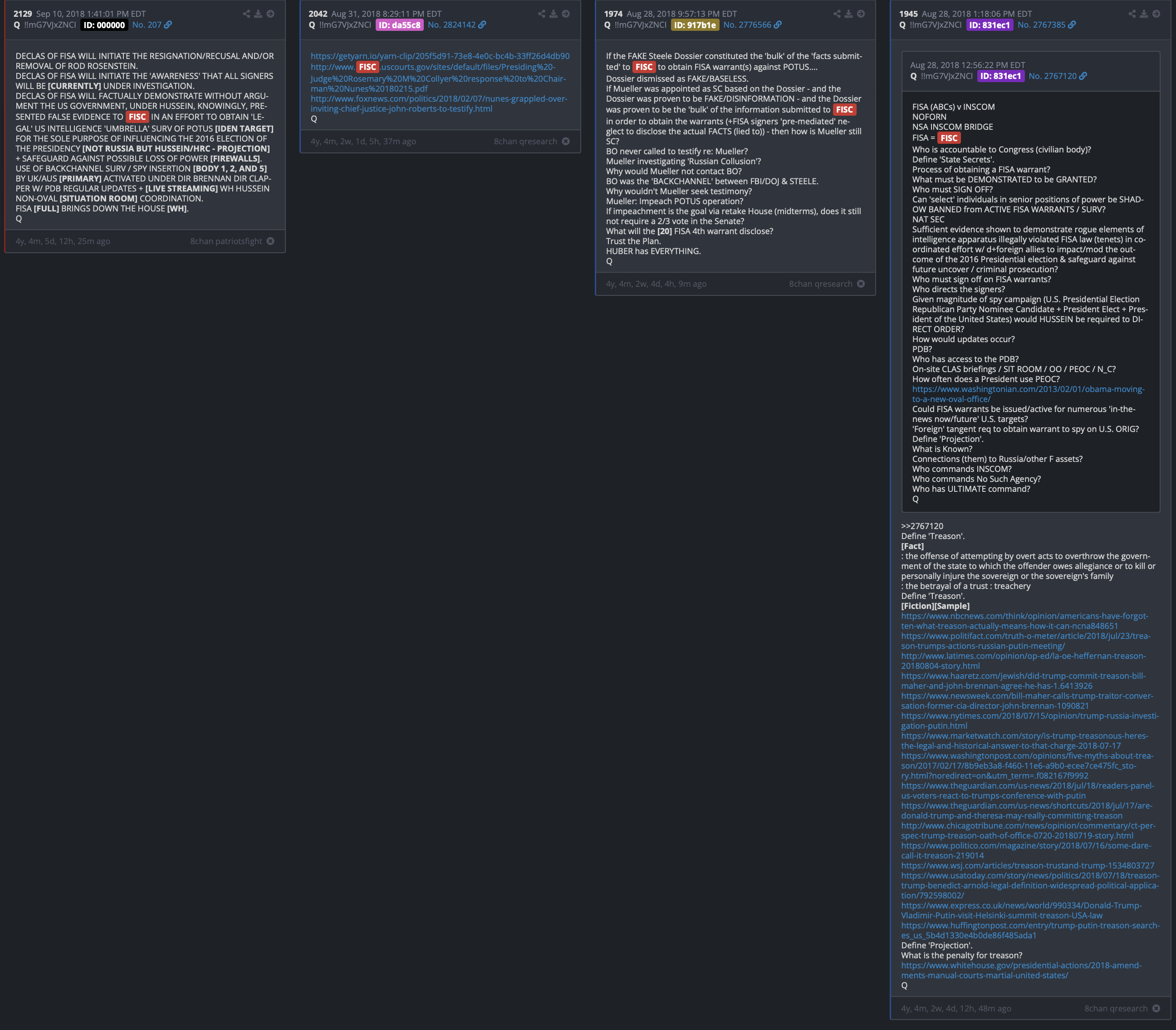Open the express.co.uk Helsinki summit link
Screen dimensions: 1176x1030
coord(1021,911)
